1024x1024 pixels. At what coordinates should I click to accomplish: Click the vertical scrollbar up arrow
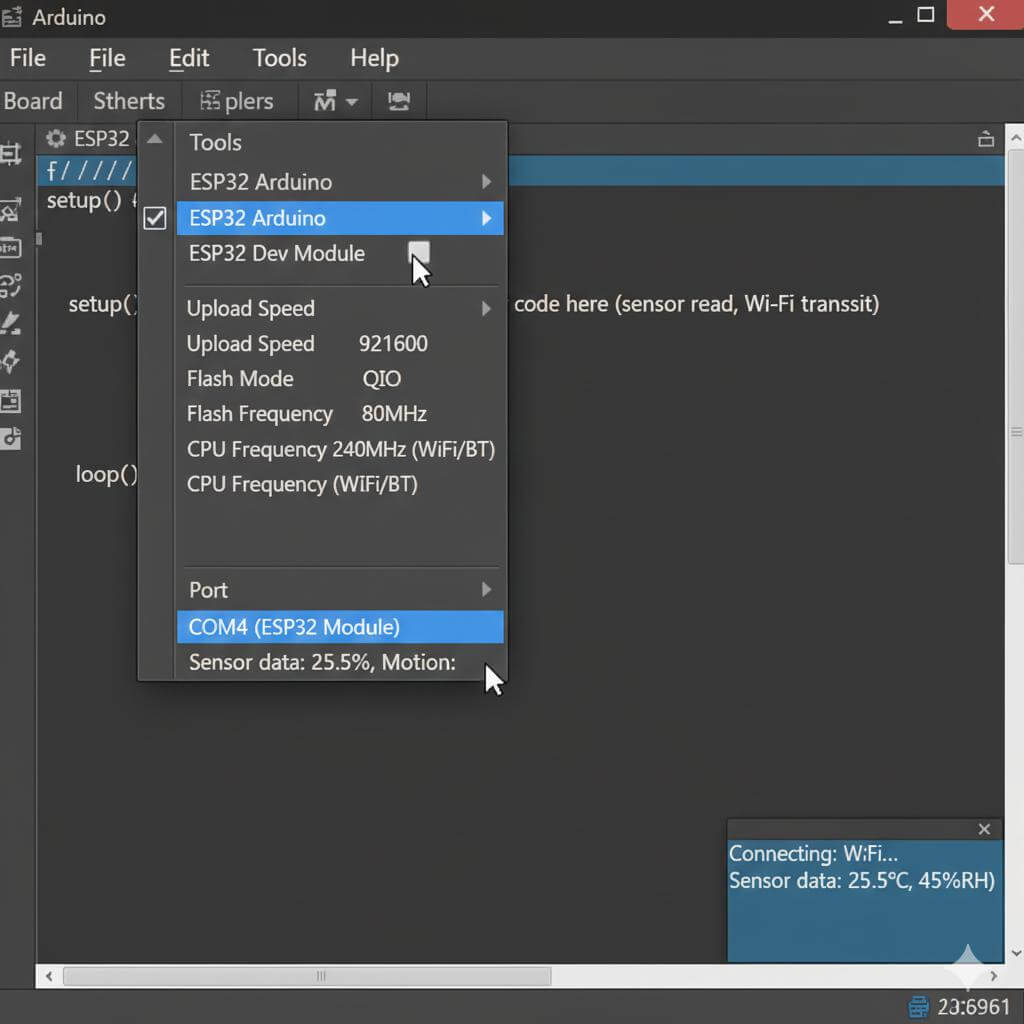point(1016,138)
